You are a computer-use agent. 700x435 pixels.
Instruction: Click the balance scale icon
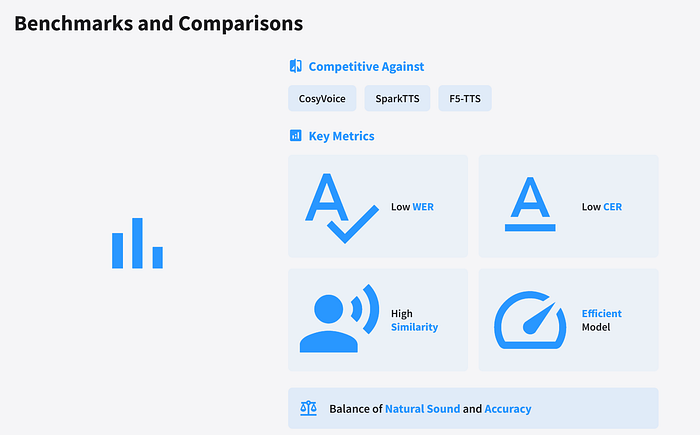tap(308, 408)
